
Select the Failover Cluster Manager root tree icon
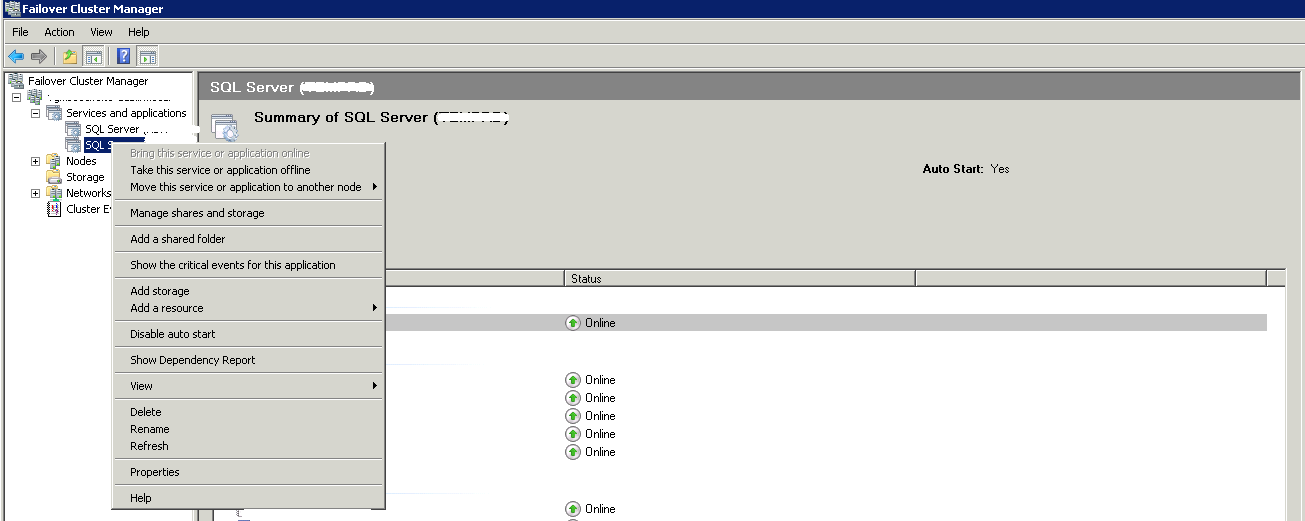click(x=16, y=81)
